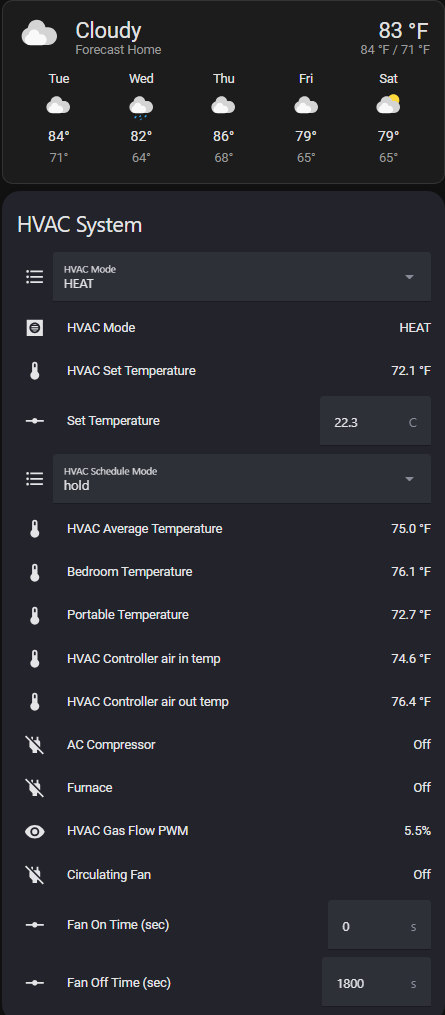Click the AC Compressor entity label
The image size is (445, 1015).
(111, 745)
